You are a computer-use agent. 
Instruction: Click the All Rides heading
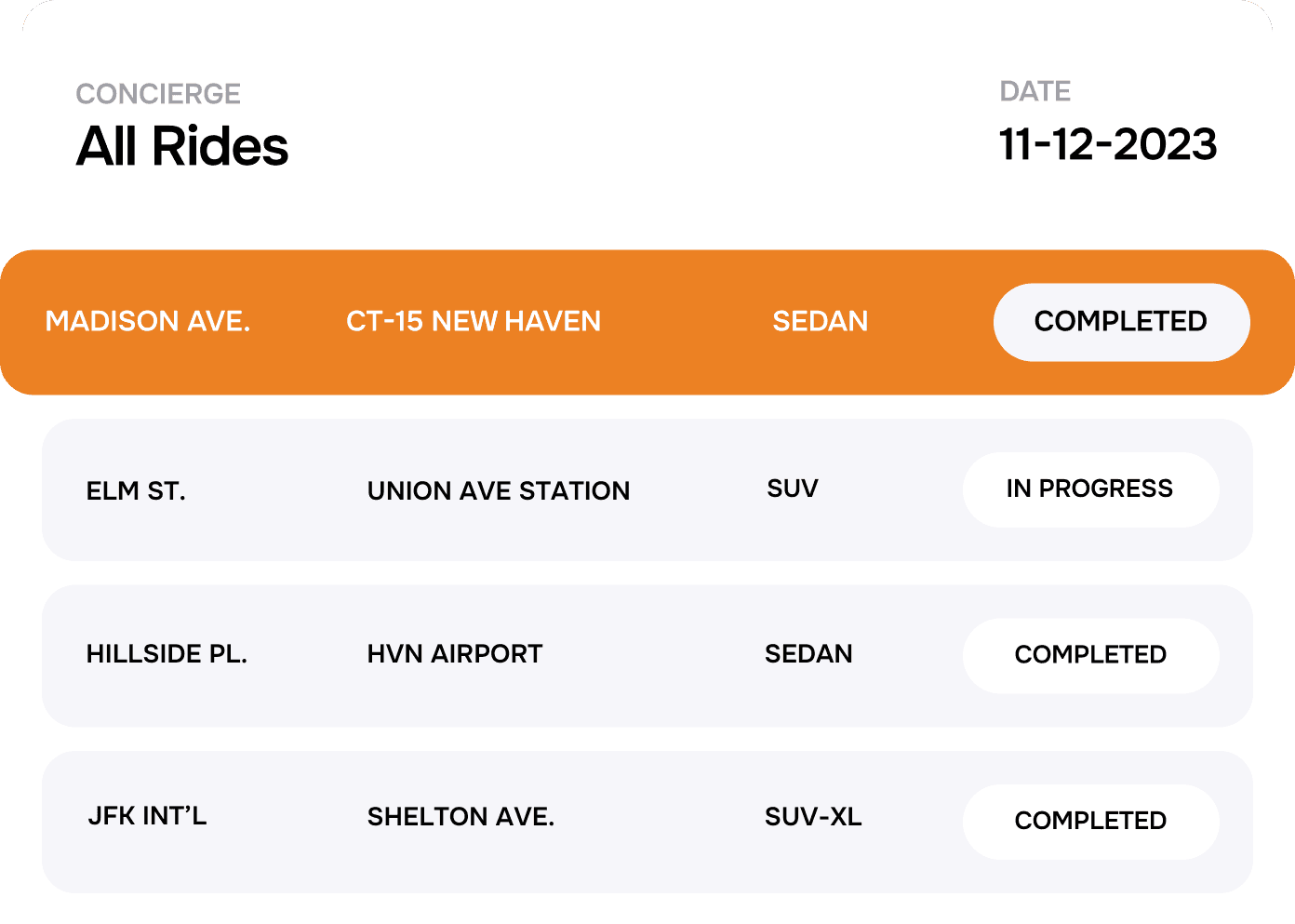click(182, 147)
